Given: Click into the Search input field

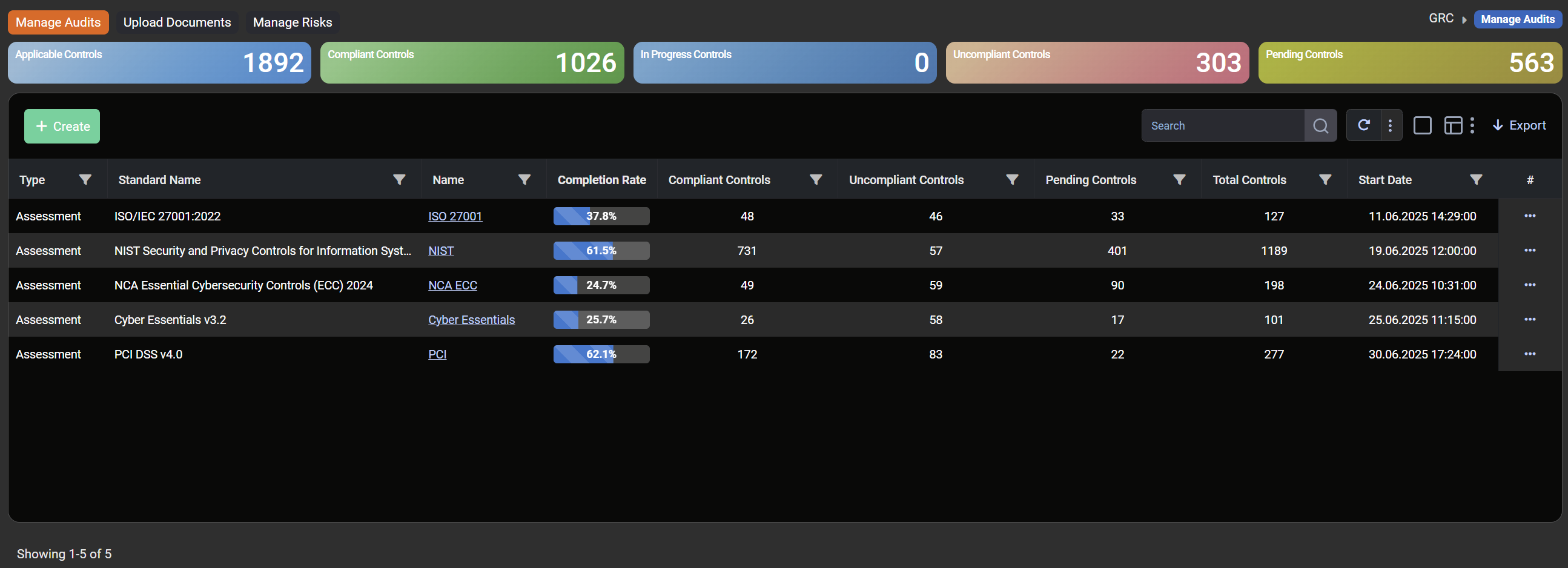Looking at the screenshot, I should pyautogui.click(x=1222, y=126).
